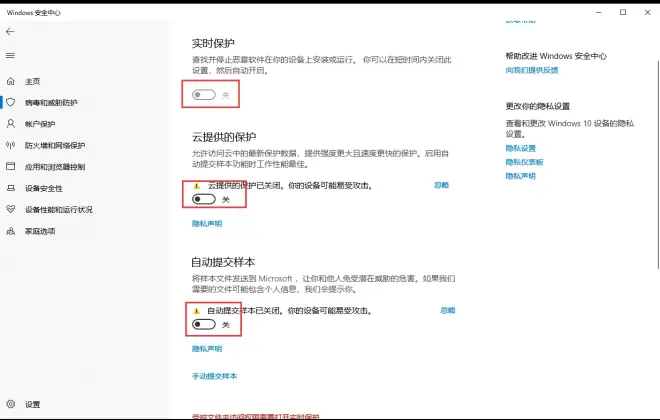Open the 隐私仪表板 link
The height and width of the screenshot is (420, 660).
pyautogui.click(x=524, y=162)
